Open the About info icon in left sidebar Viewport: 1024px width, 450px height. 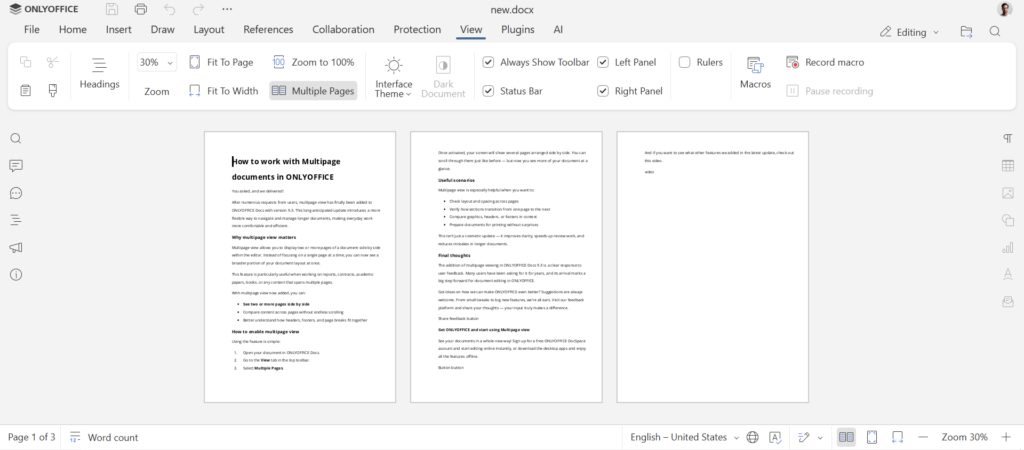coord(16,275)
